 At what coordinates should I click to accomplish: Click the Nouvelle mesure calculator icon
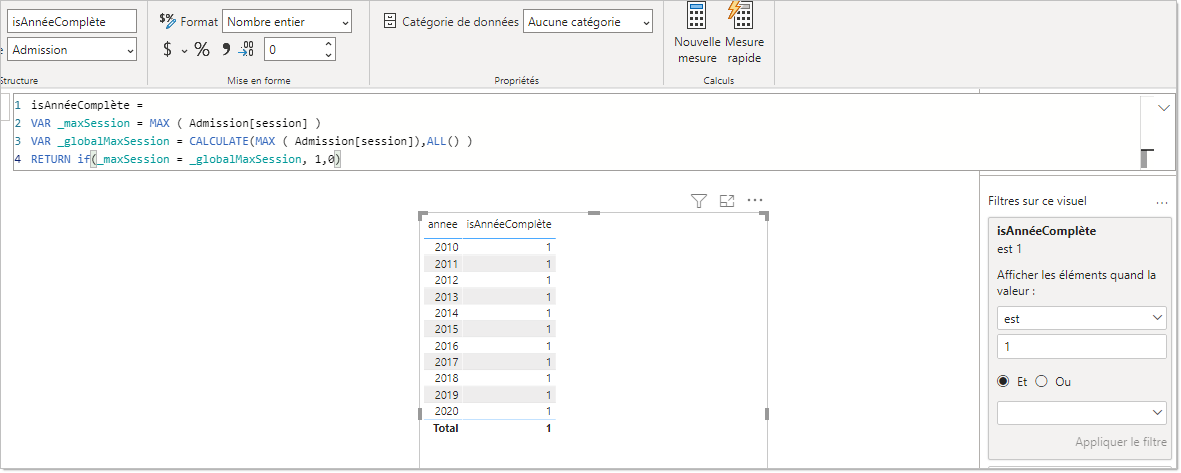(x=697, y=16)
